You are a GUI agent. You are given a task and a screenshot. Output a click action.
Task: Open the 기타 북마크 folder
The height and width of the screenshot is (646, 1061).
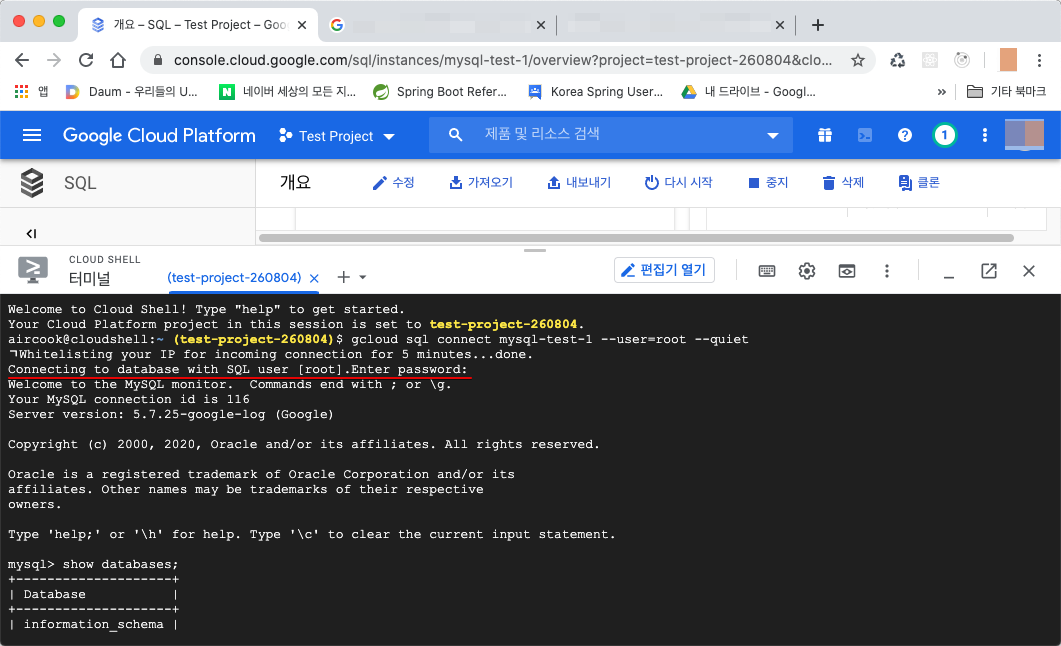tap(1006, 91)
